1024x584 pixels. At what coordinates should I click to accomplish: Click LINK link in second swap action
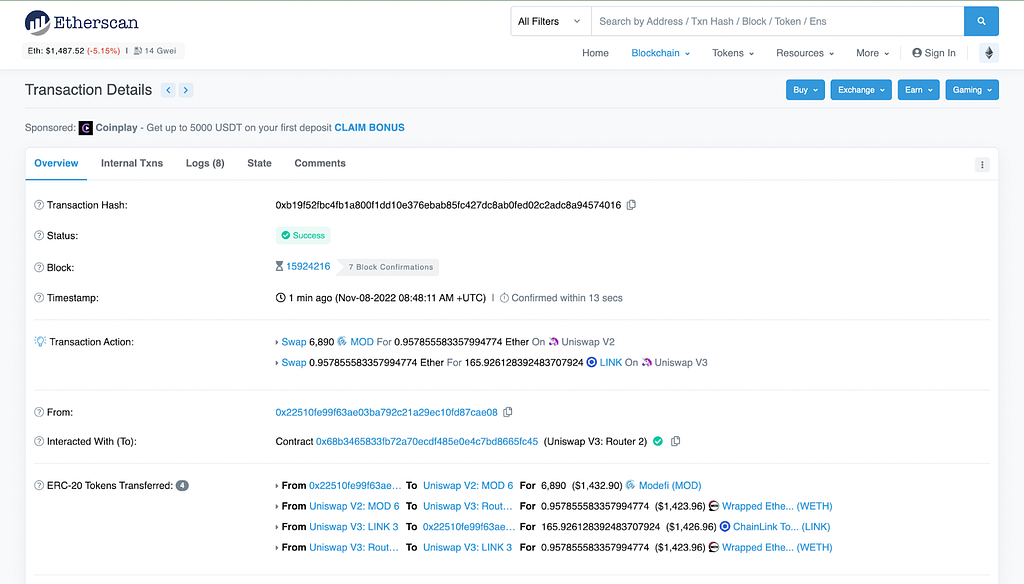pyautogui.click(x=611, y=363)
